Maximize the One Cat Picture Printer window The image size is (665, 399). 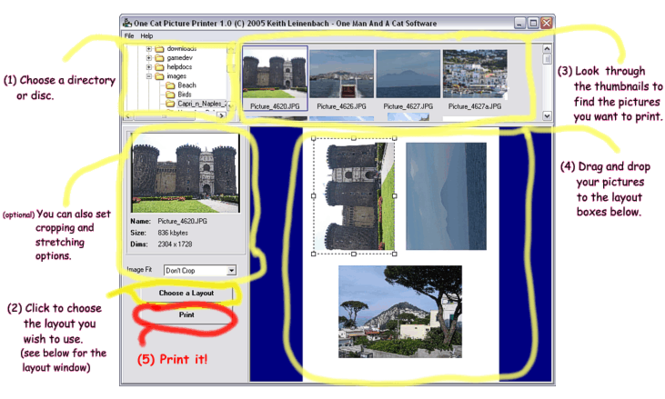[533, 23]
